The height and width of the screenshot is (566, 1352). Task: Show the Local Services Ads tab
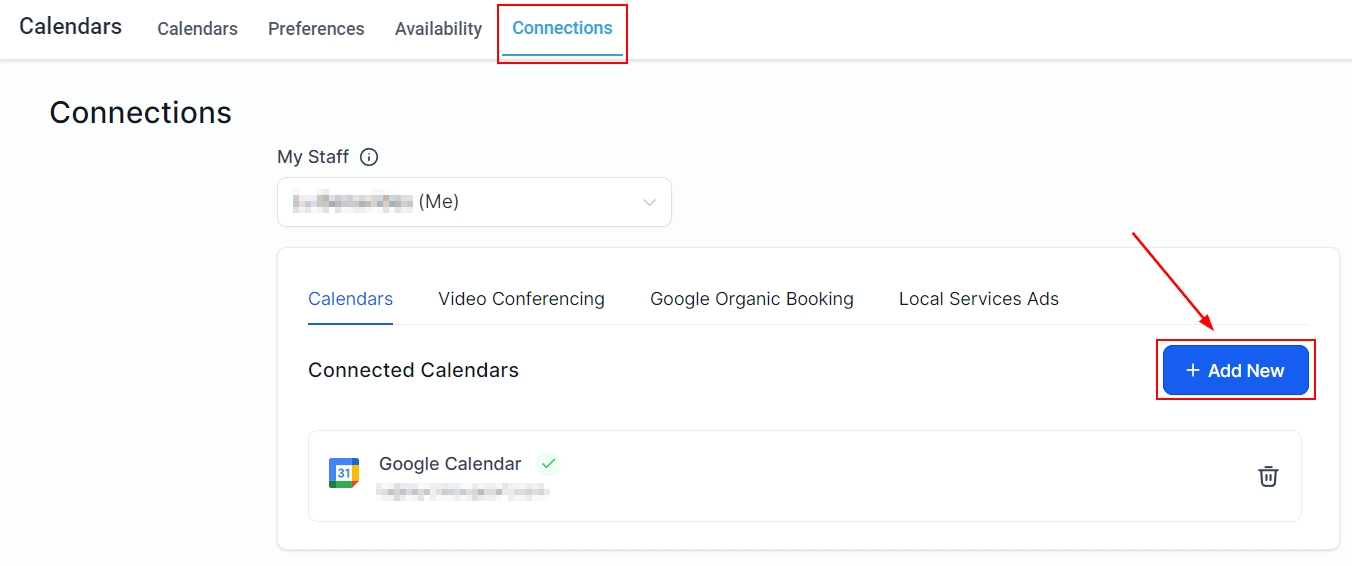[x=978, y=299]
